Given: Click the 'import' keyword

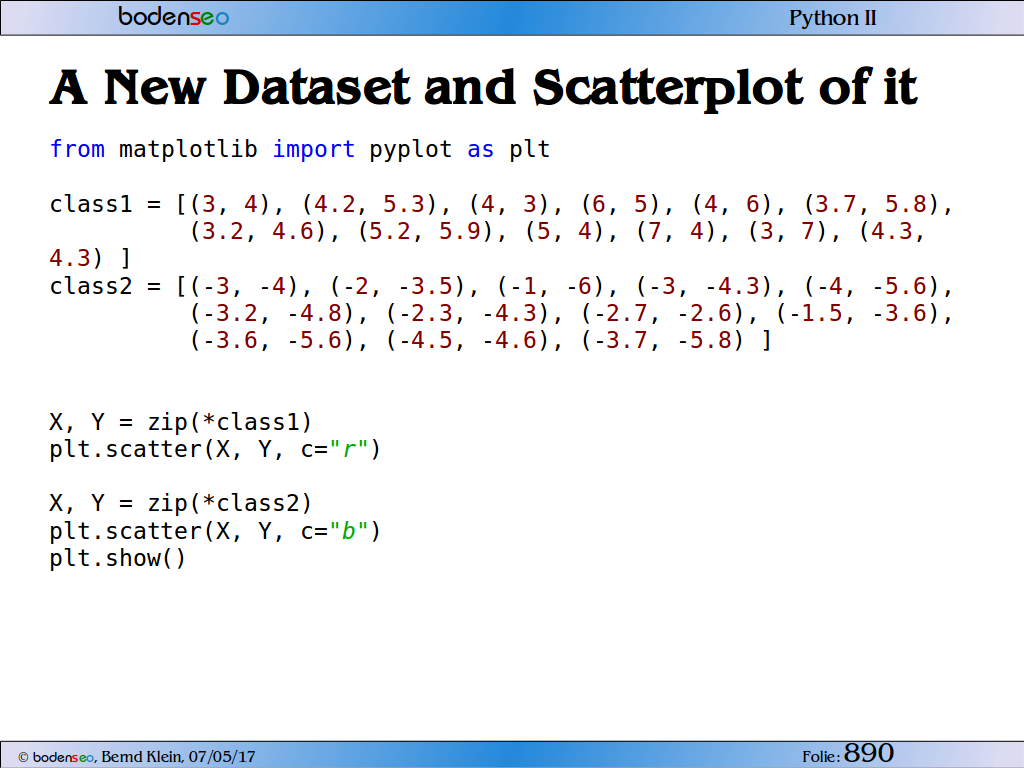Looking at the screenshot, I should pos(313,149).
